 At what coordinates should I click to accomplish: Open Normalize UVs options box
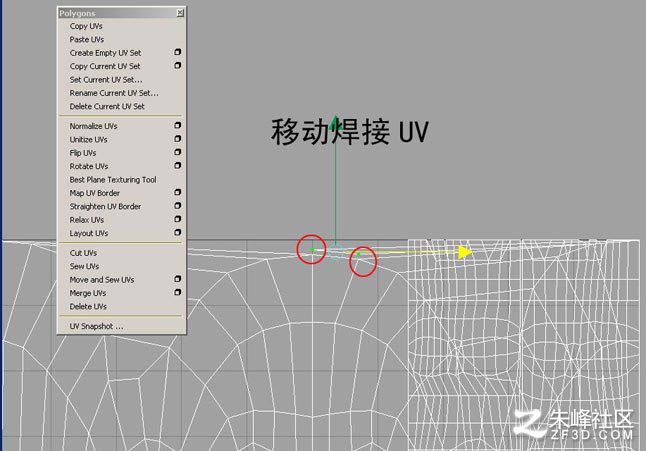coord(178,125)
